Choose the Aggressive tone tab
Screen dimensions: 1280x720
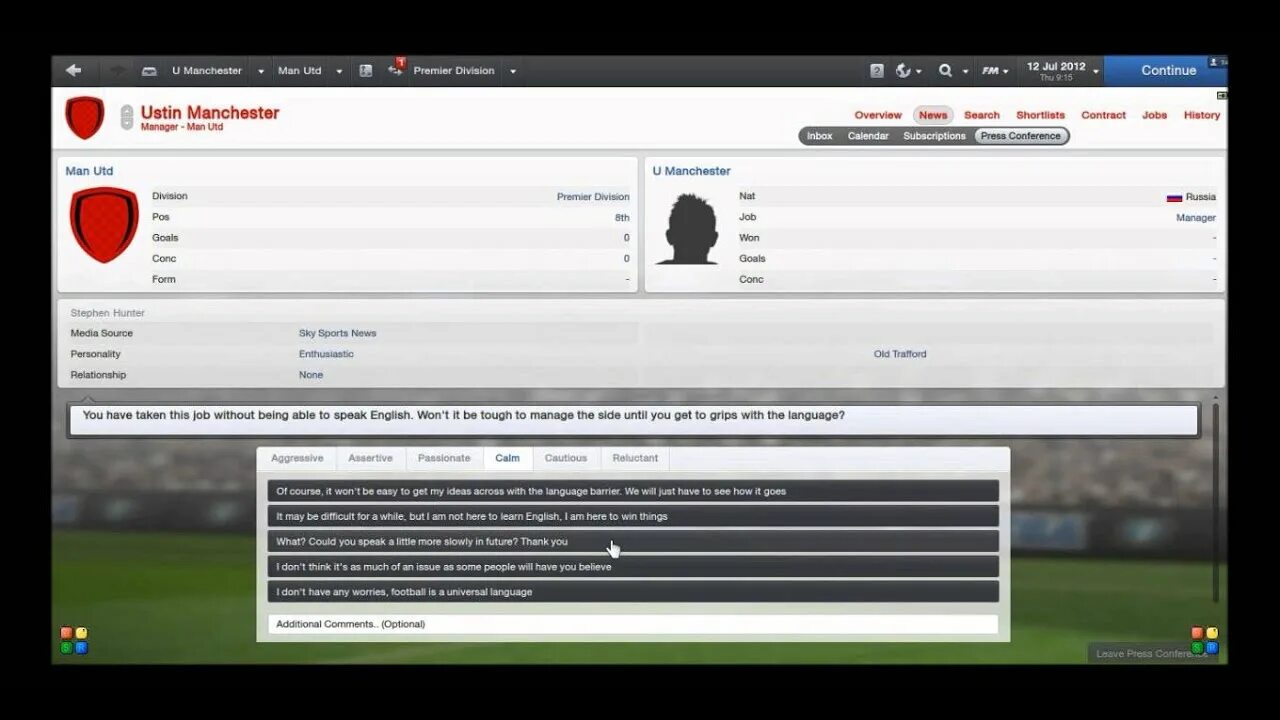coord(297,458)
